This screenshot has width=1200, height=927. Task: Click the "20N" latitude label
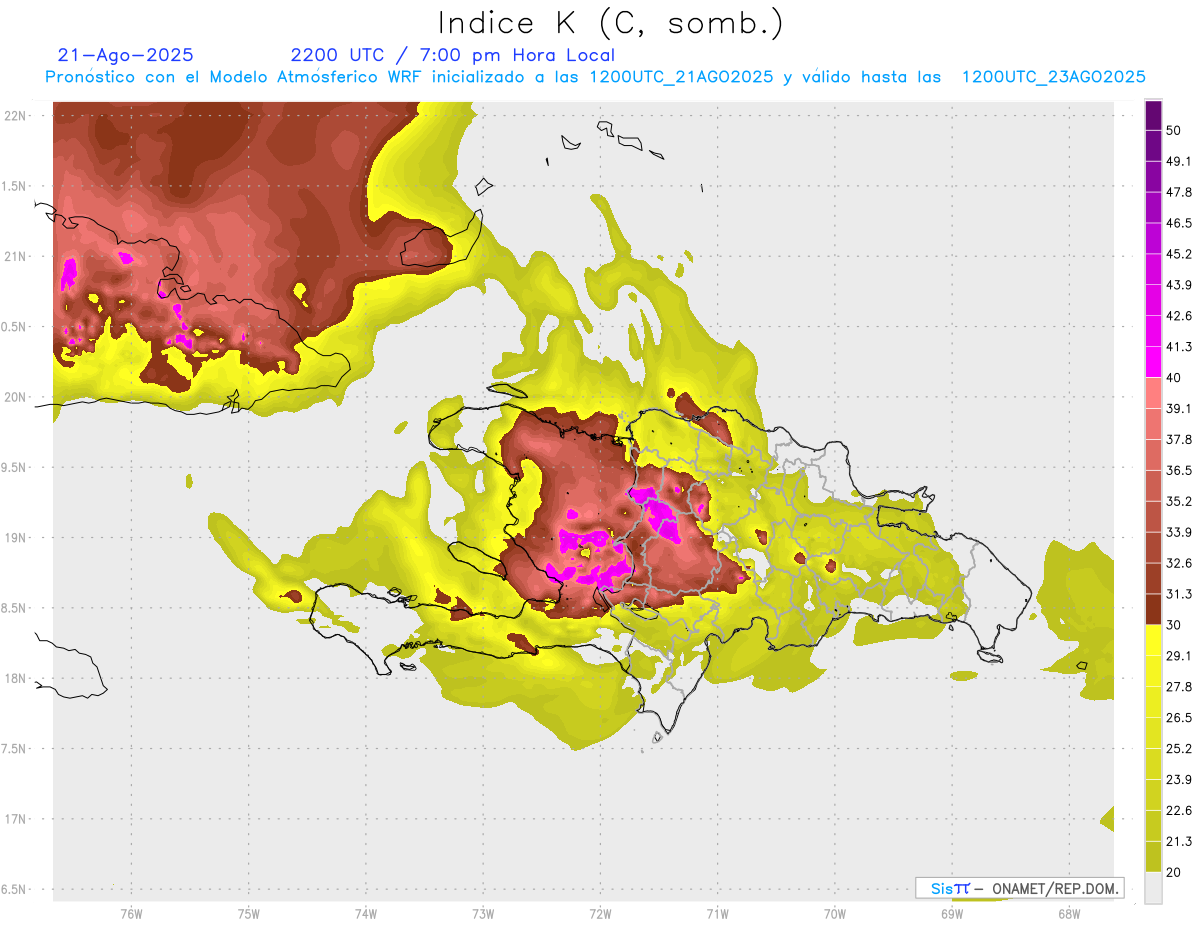pos(15,397)
